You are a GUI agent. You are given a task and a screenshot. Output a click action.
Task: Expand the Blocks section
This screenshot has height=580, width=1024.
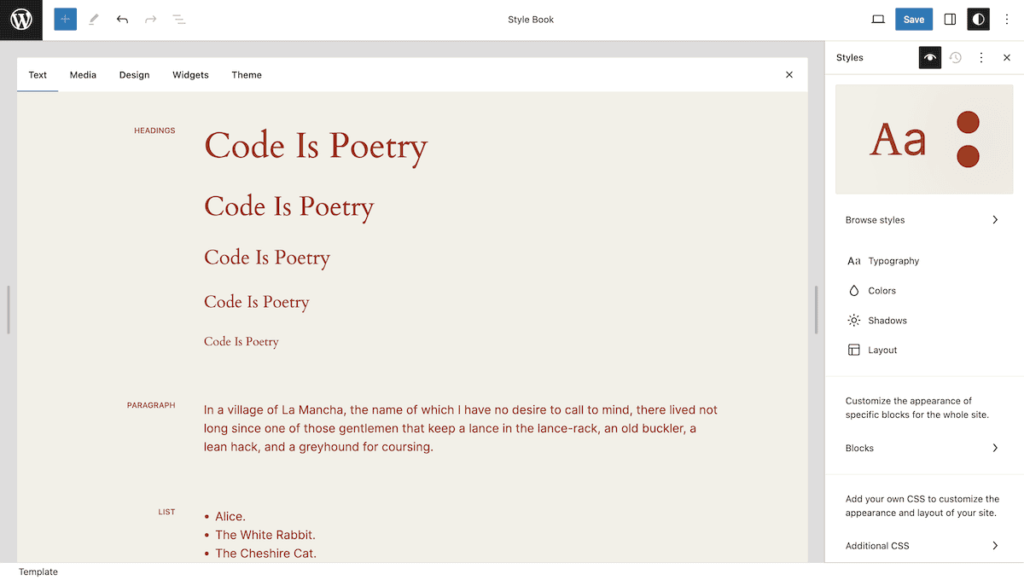[923, 448]
